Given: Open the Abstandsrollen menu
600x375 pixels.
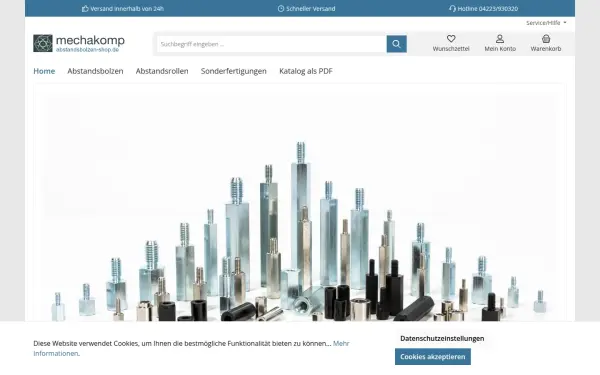Looking at the screenshot, I should (x=162, y=71).
